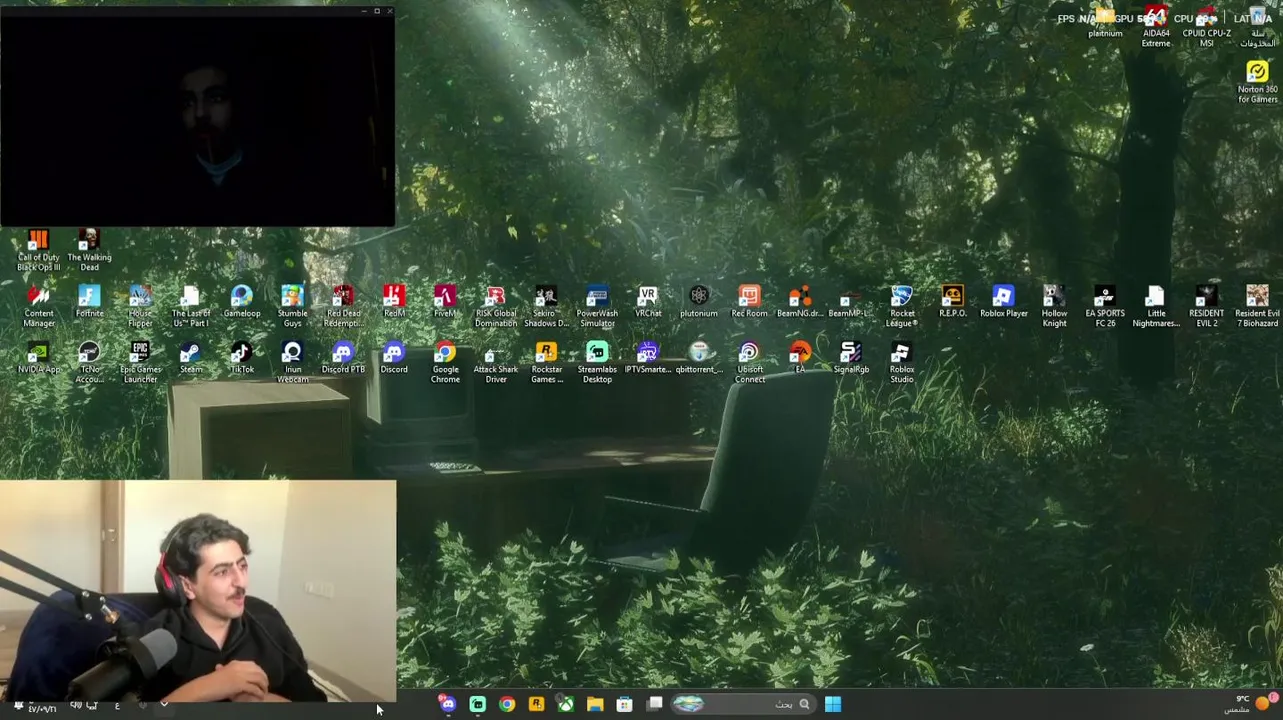
Task: Select the Streamlabs Desktop icon
Action: (597, 362)
